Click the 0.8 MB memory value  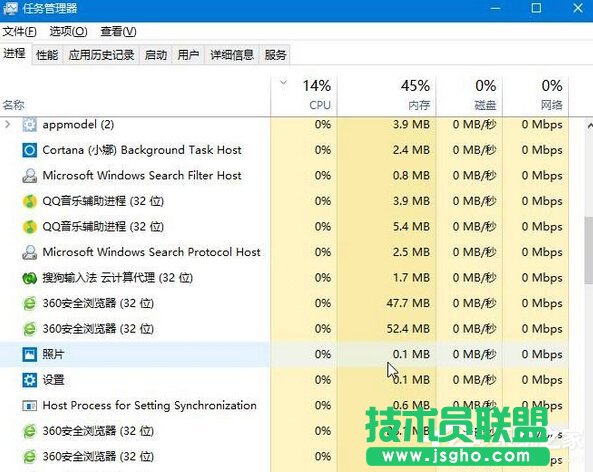(411, 175)
